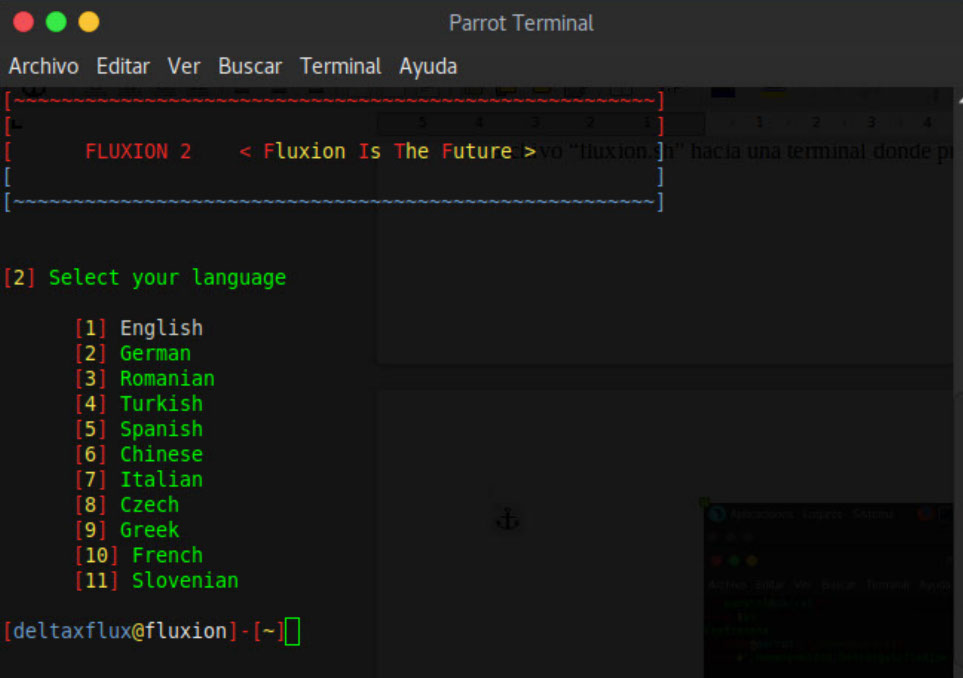Open the Terminal menu
The height and width of the screenshot is (678, 963).
pyautogui.click(x=340, y=66)
